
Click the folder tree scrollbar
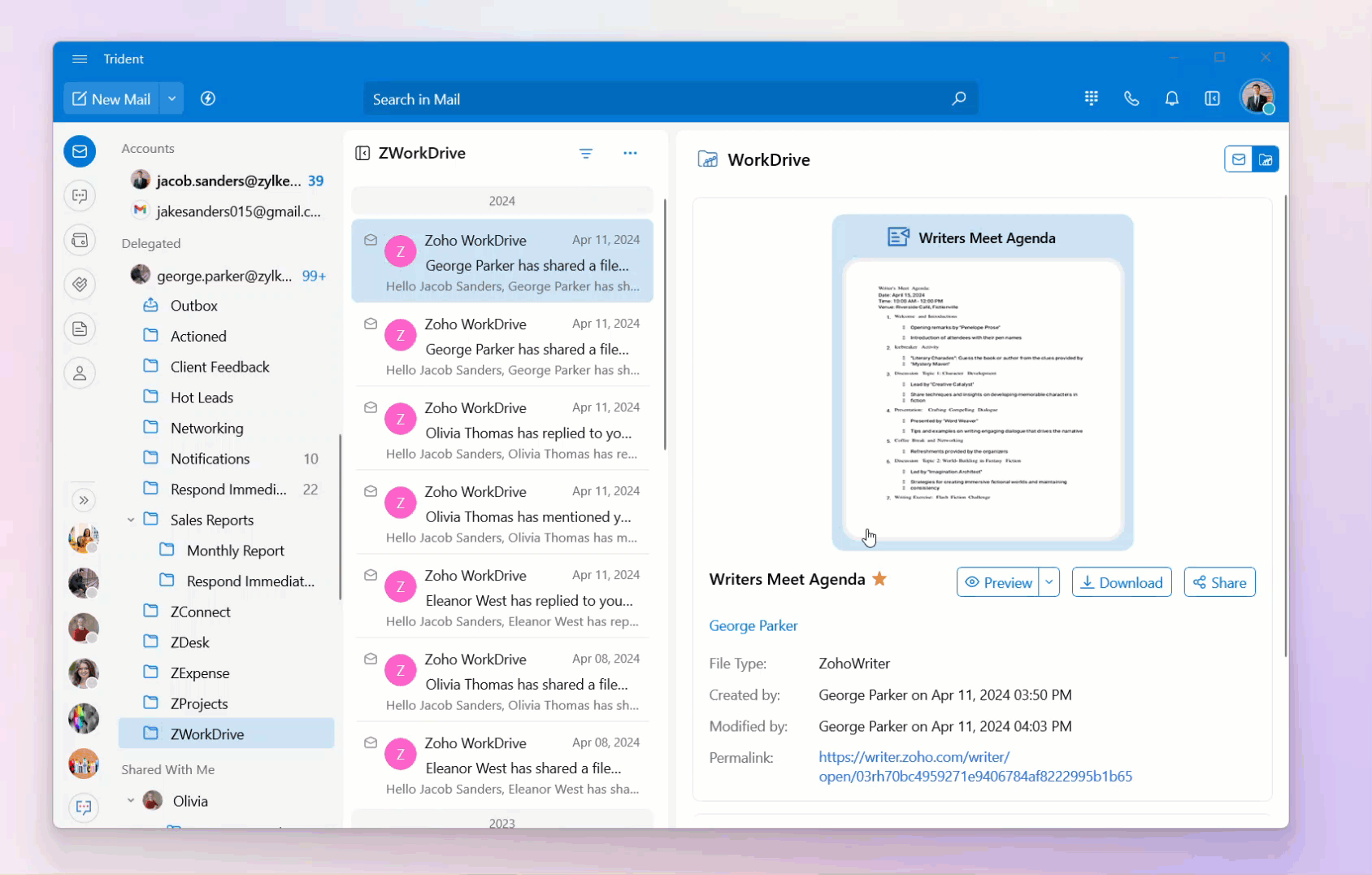click(x=340, y=517)
